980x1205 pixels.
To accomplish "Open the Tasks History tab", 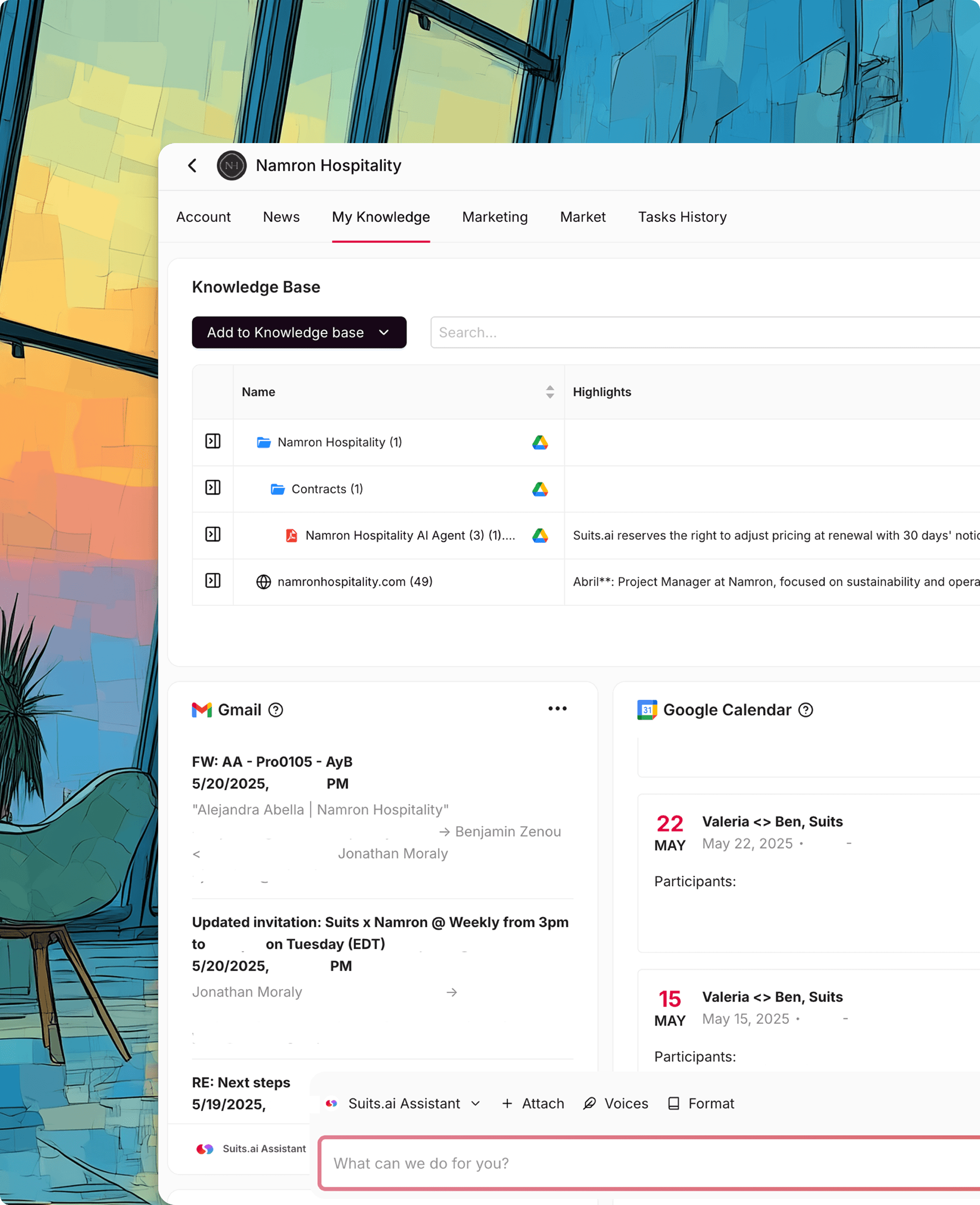I will (x=682, y=217).
